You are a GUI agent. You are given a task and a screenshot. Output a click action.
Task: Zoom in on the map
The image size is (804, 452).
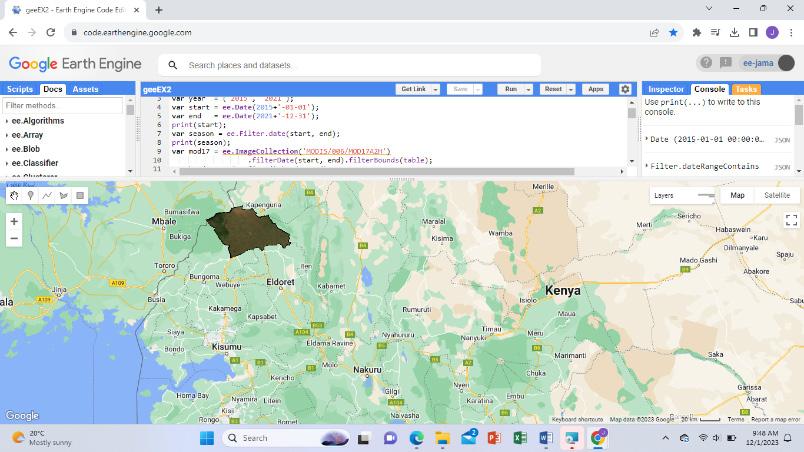[14, 221]
